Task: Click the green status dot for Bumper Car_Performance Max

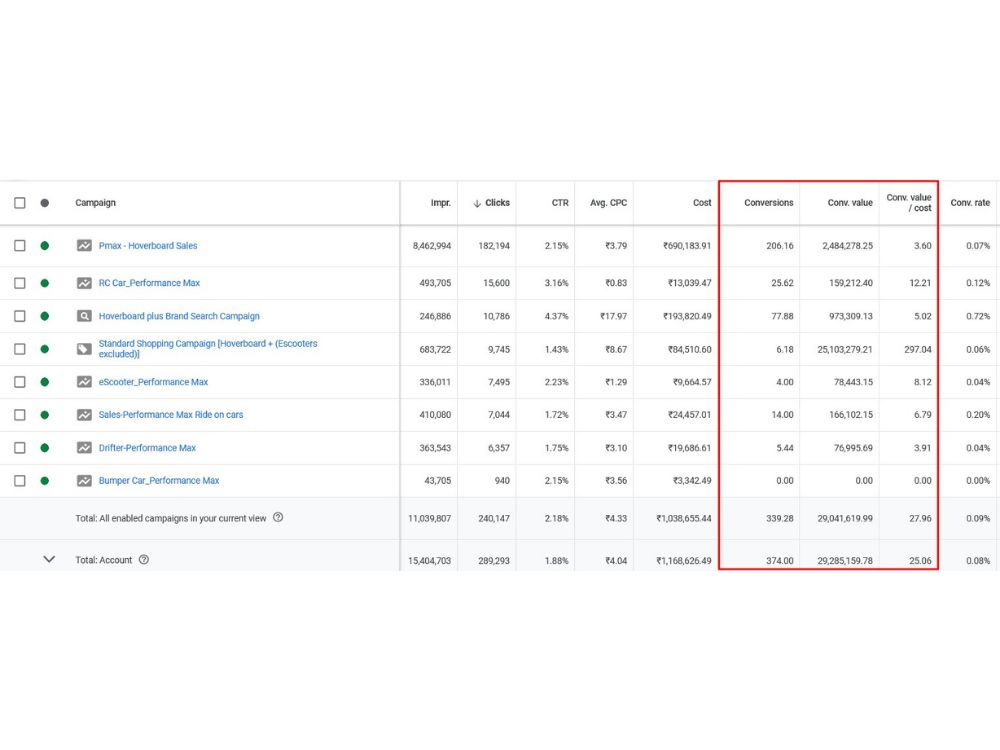Action: tap(45, 481)
